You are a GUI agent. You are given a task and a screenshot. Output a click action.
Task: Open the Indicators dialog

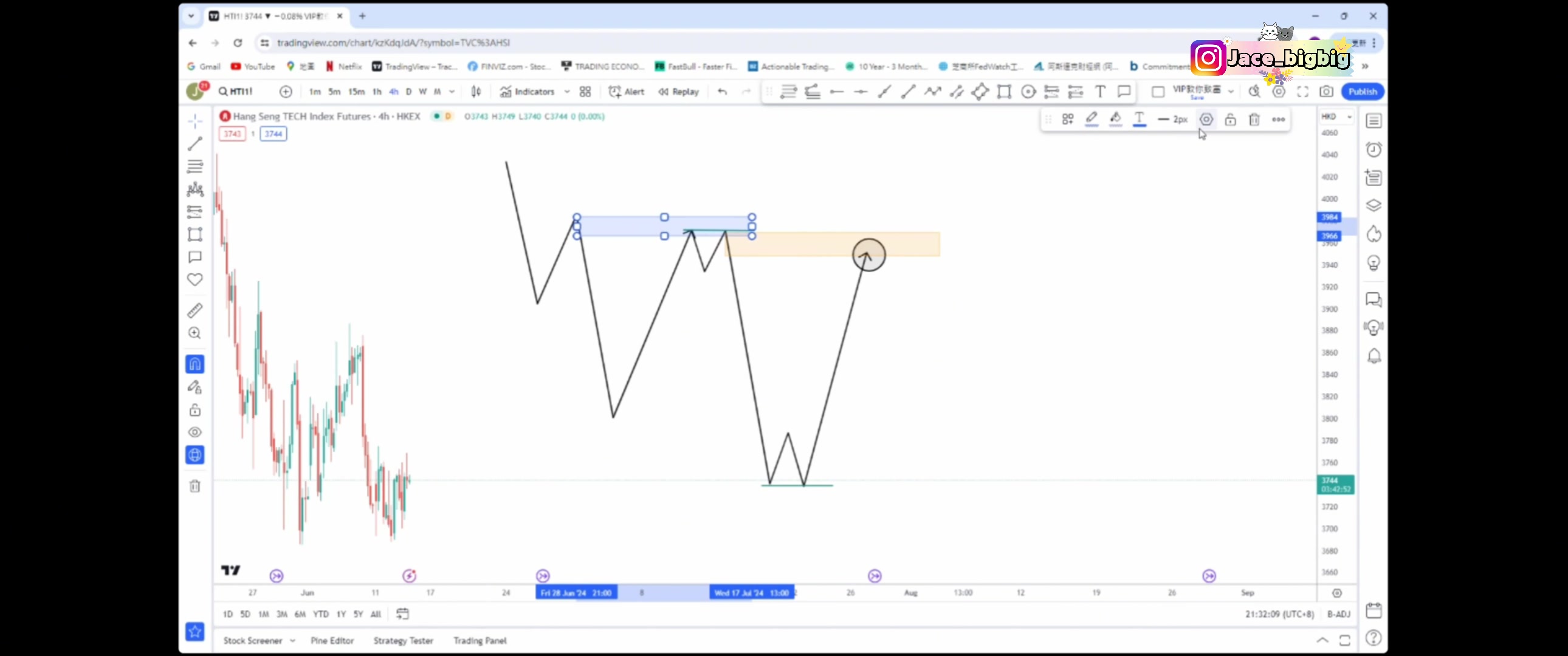point(527,91)
